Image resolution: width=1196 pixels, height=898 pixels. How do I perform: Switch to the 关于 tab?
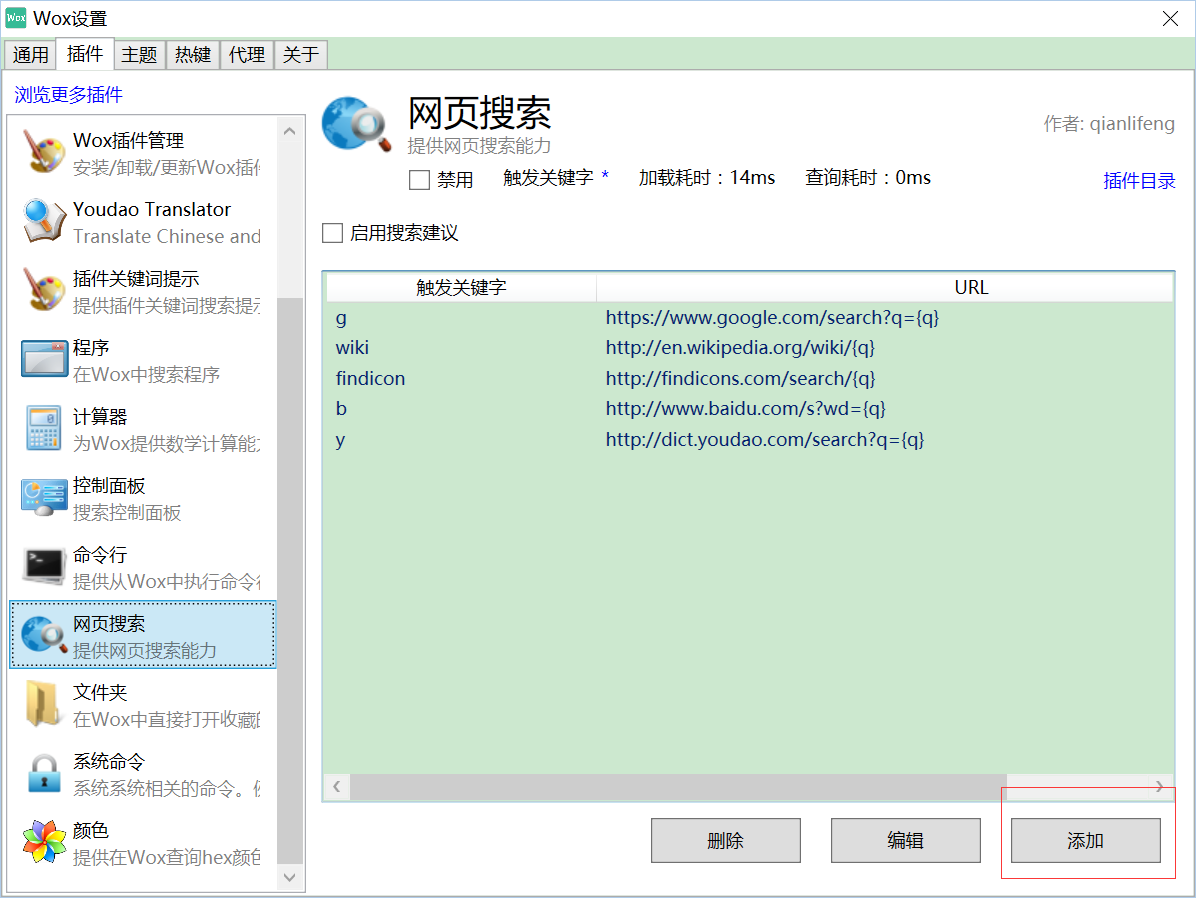(x=301, y=55)
